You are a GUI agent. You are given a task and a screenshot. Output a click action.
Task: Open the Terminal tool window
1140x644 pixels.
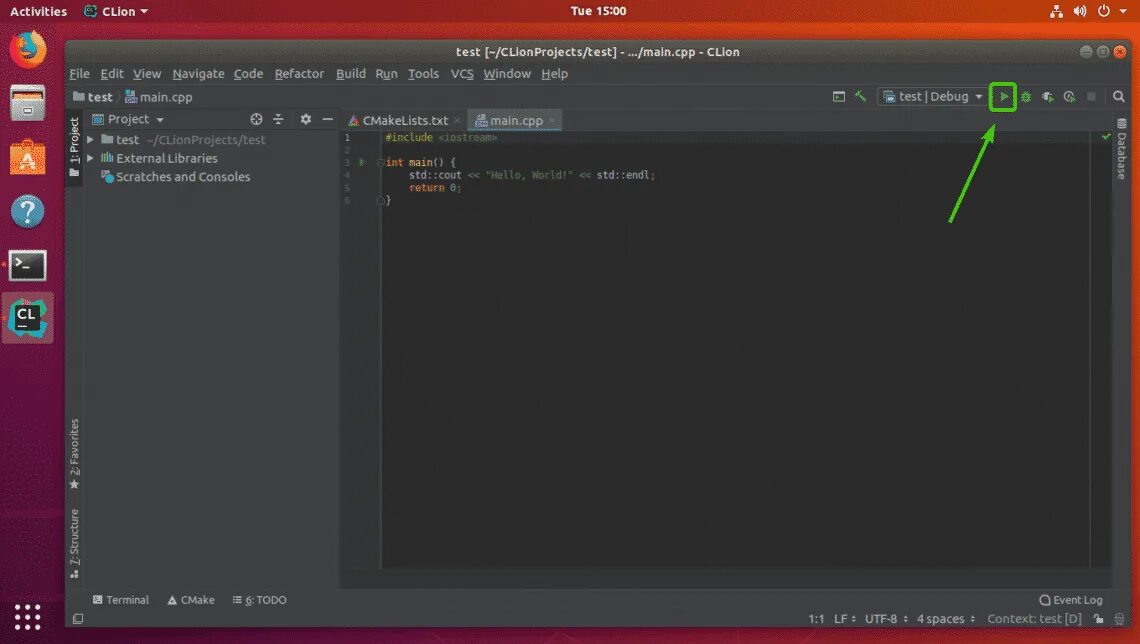[x=121, y=600]
